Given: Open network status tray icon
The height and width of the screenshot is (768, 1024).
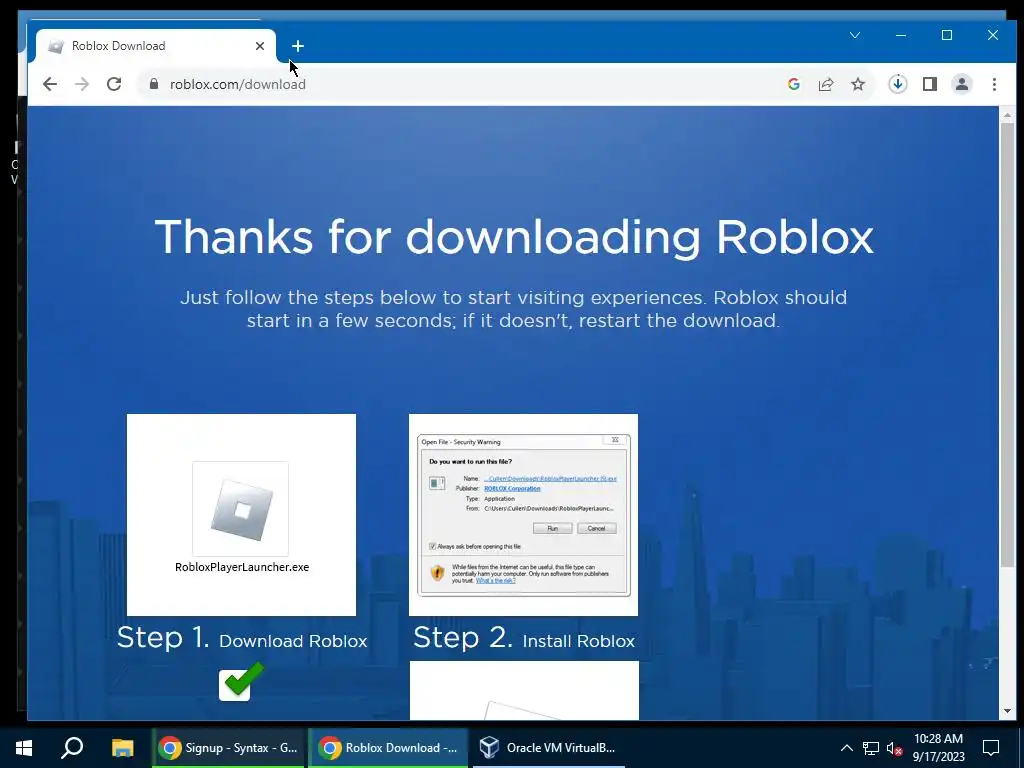Looking at the screenshot, I should pos(871,748).
